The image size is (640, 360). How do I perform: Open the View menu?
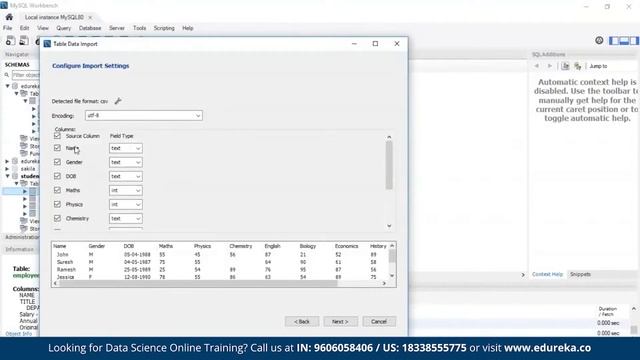point(43,28)
